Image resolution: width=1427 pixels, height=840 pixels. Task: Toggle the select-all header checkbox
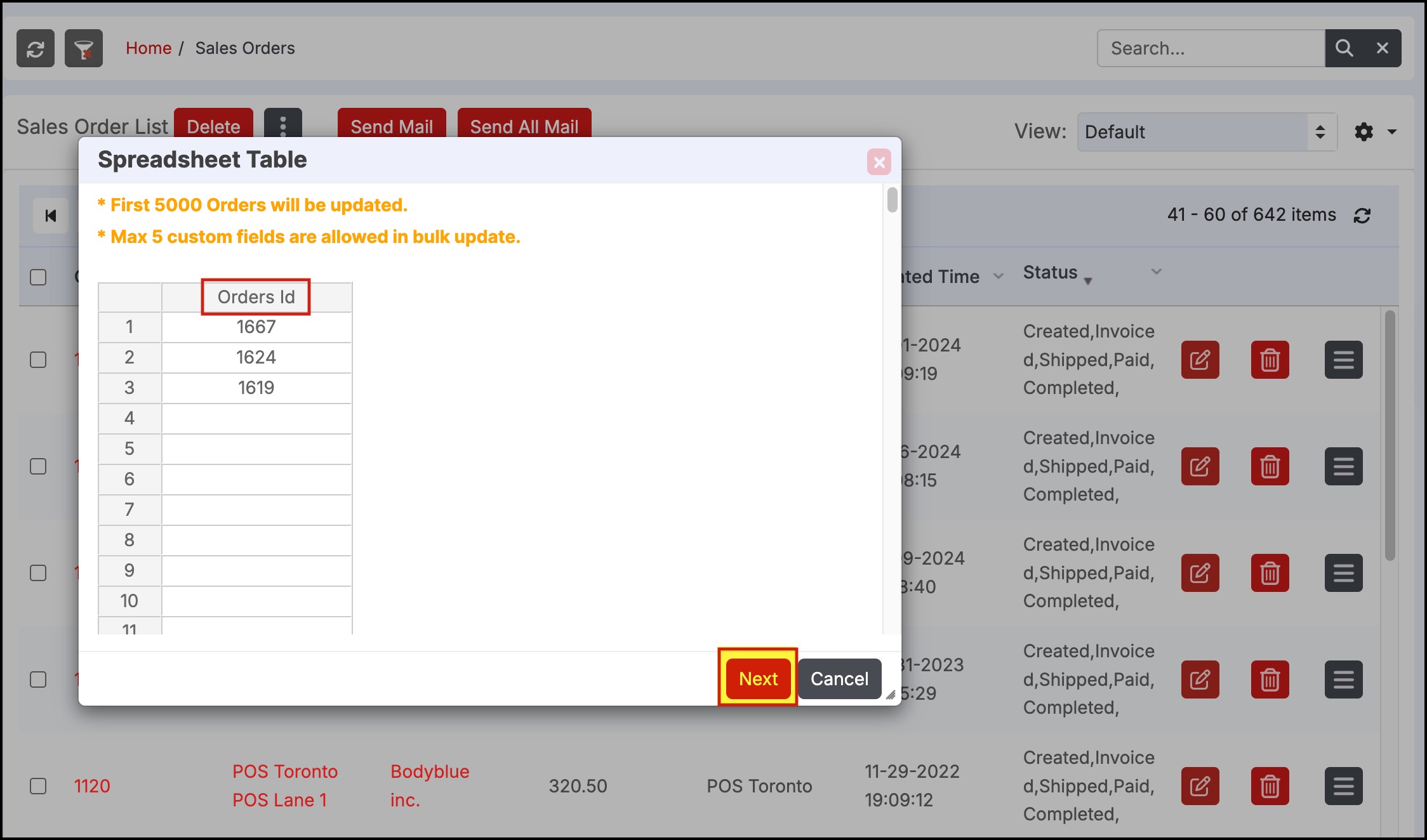(x=38, y=277)
